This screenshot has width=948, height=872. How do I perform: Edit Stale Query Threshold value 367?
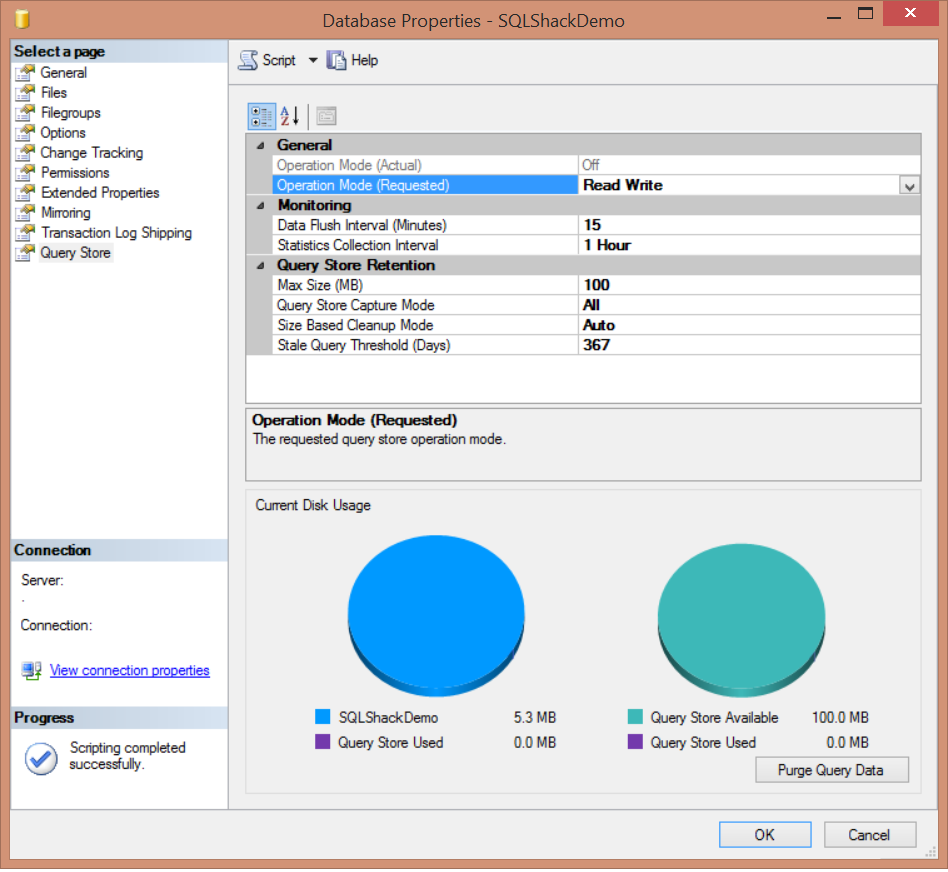(x=749, y=345)
